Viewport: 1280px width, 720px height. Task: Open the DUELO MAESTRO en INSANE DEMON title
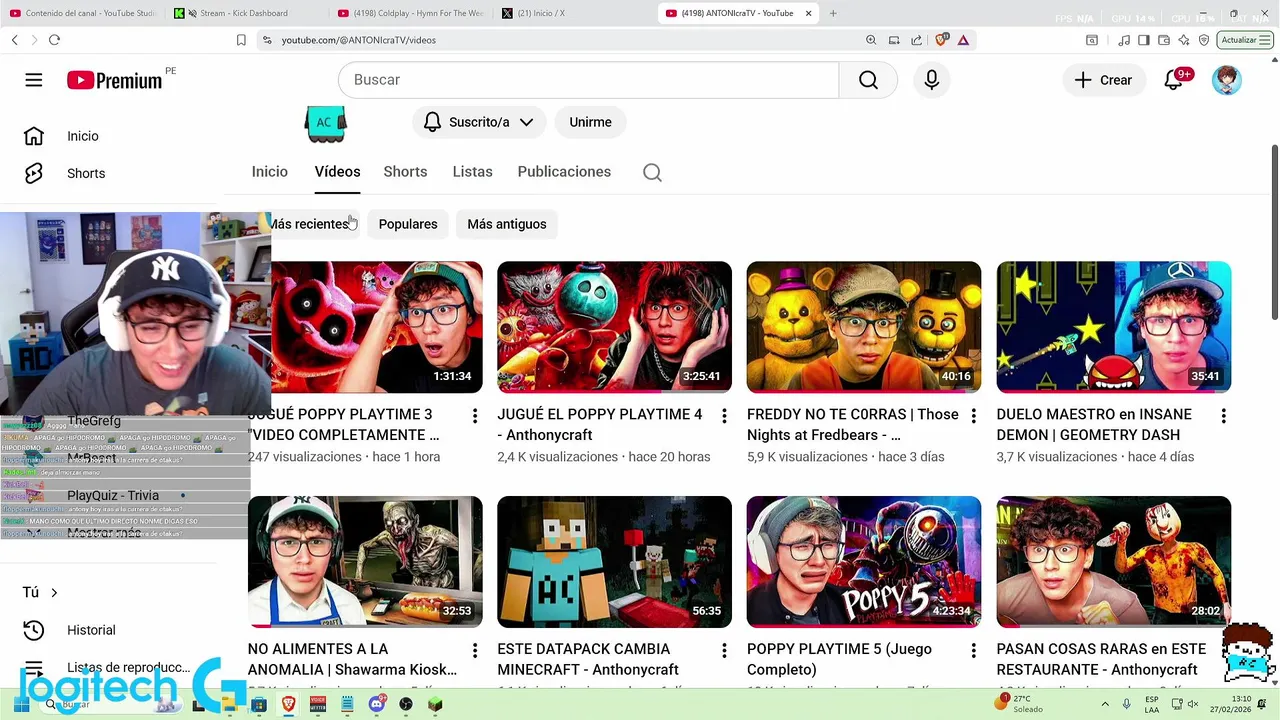[1095, 424]
